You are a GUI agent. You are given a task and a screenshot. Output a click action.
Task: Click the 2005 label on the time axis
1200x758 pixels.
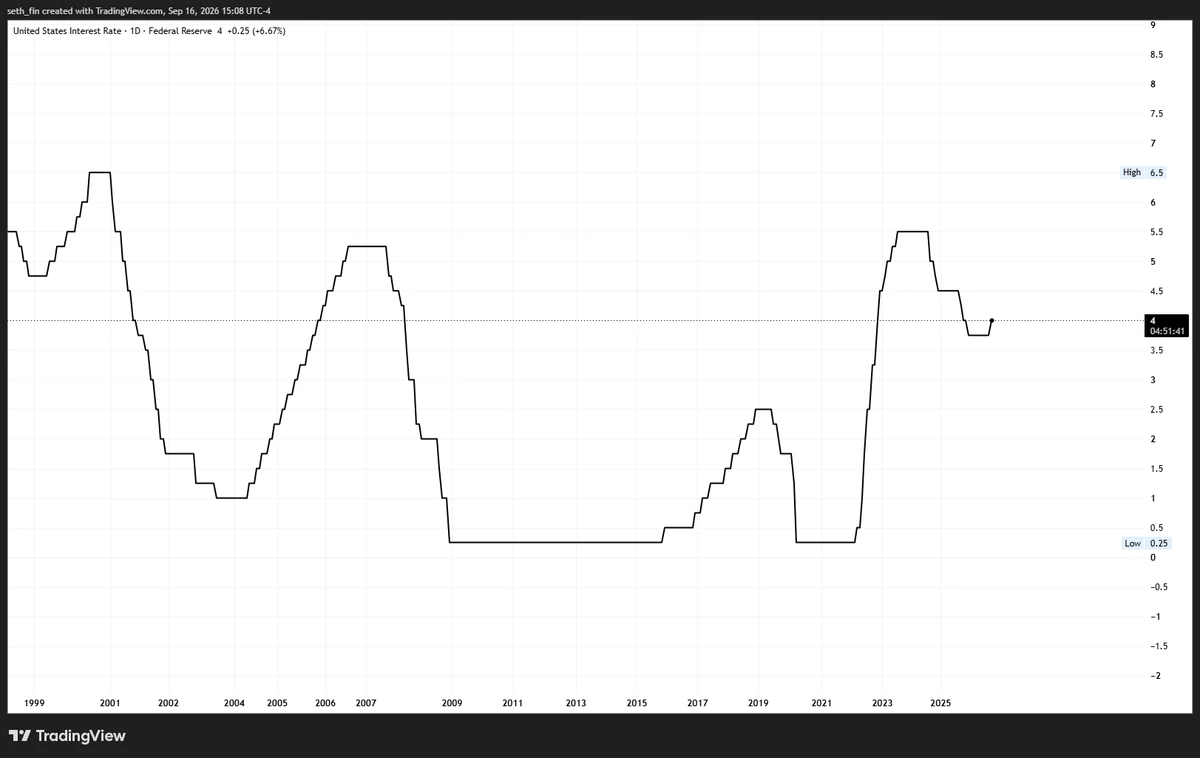point(278,704)
